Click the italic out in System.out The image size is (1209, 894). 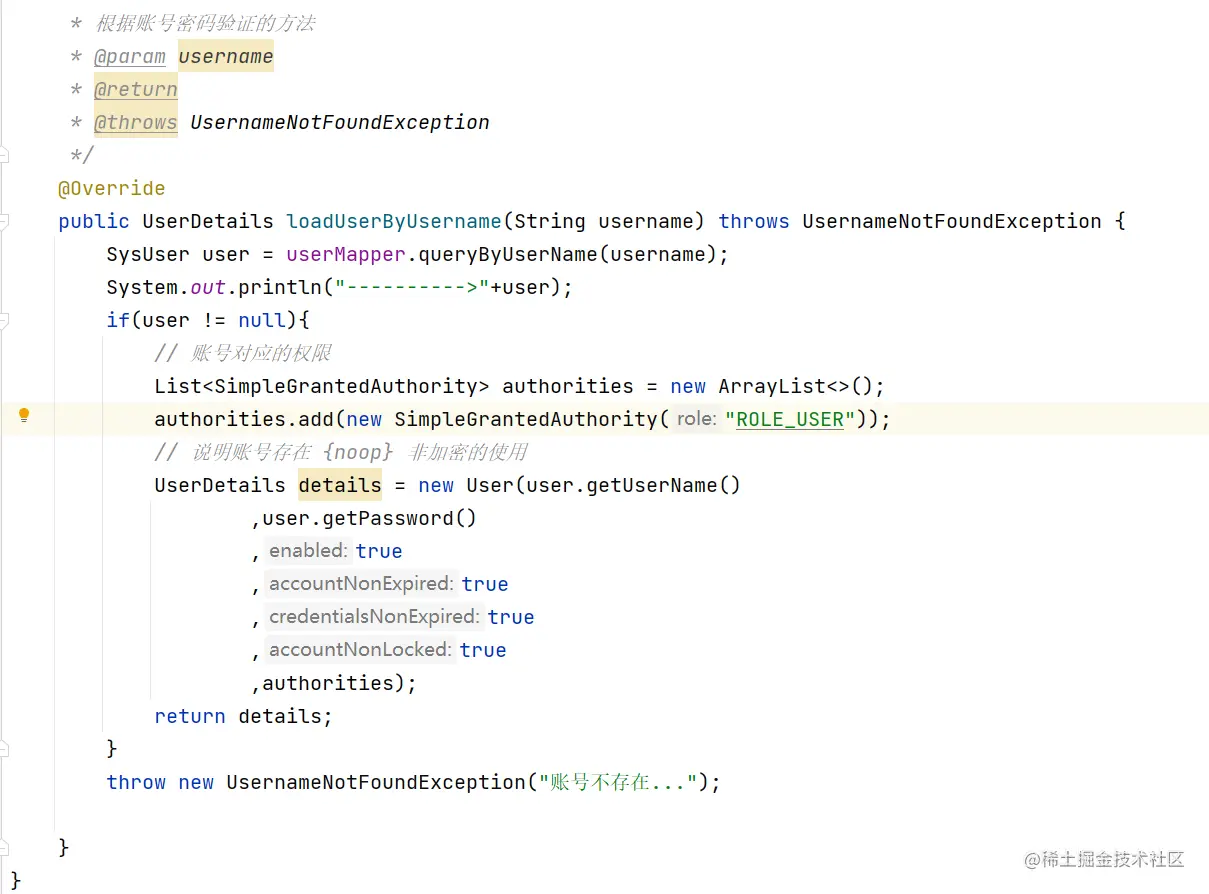coord(208,287)
